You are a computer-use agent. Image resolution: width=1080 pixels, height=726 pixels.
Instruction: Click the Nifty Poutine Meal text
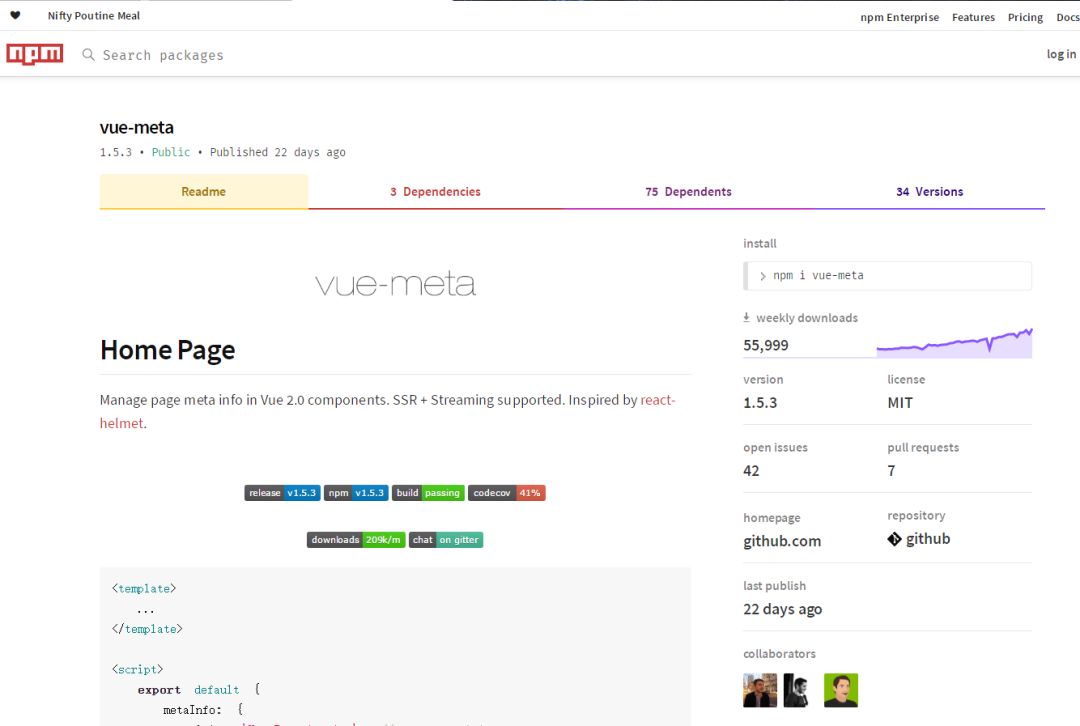pyautogui.click(x=94, y=15)
